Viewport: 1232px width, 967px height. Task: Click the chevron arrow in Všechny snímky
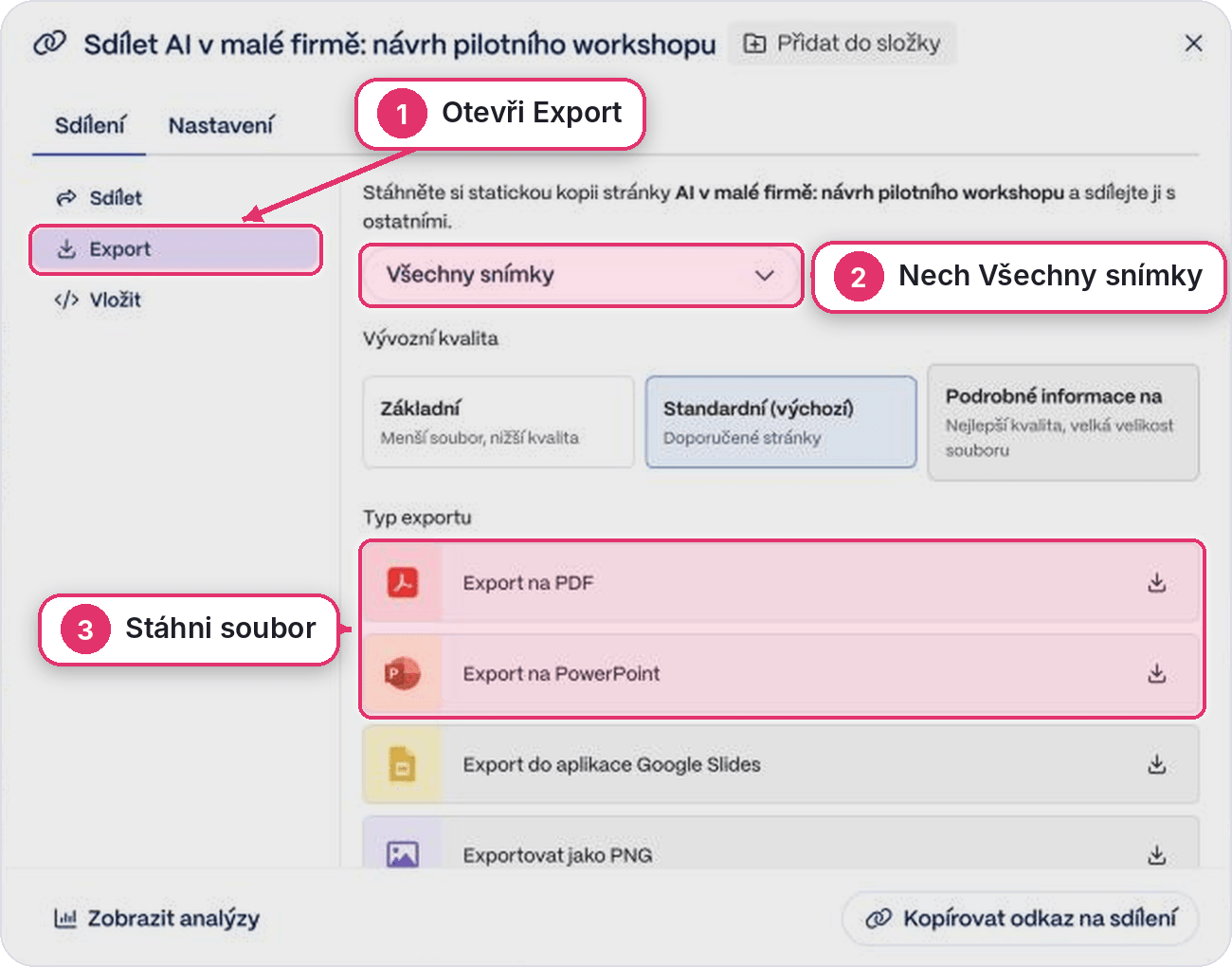(764, 276)
